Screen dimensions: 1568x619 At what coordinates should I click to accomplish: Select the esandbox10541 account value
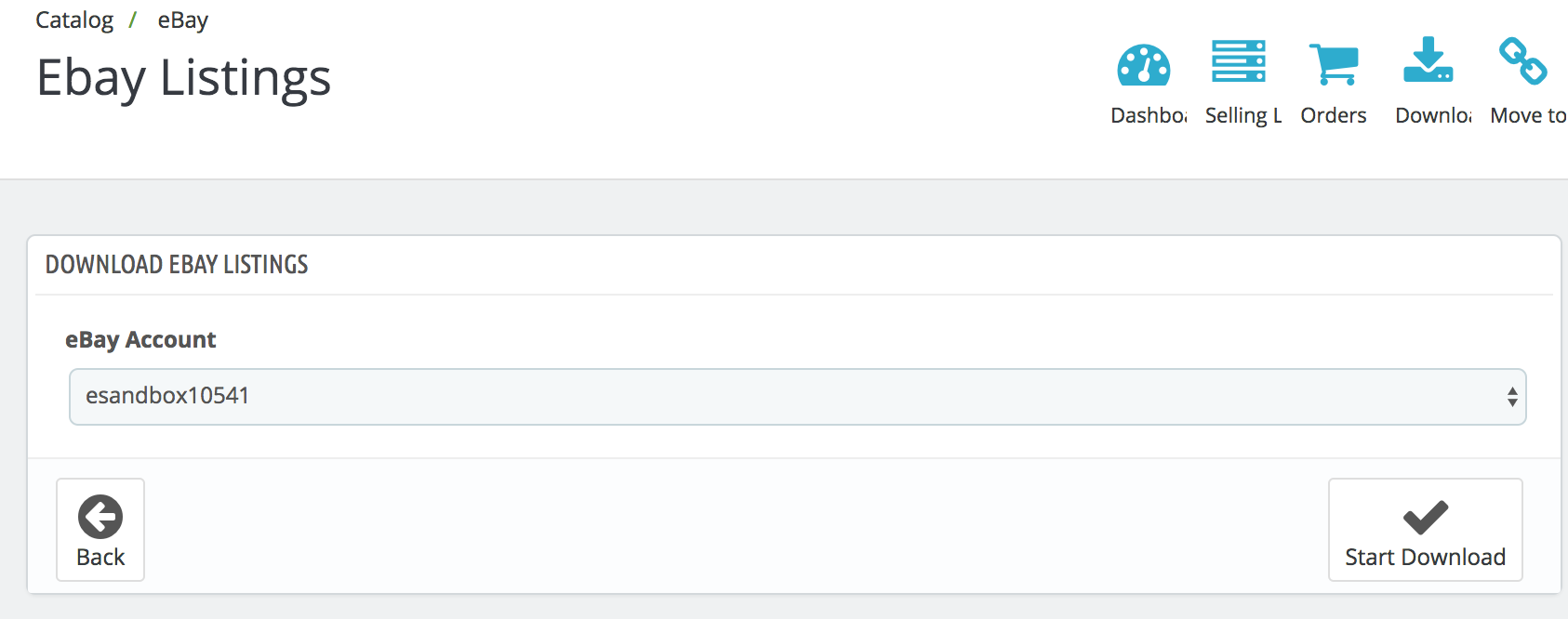tap(167, 395)
